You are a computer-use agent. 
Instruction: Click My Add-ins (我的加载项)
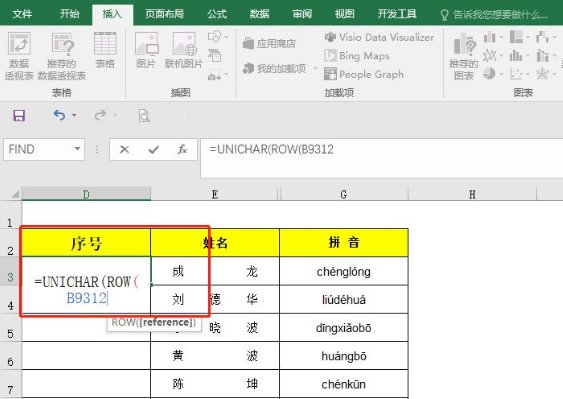274,68
